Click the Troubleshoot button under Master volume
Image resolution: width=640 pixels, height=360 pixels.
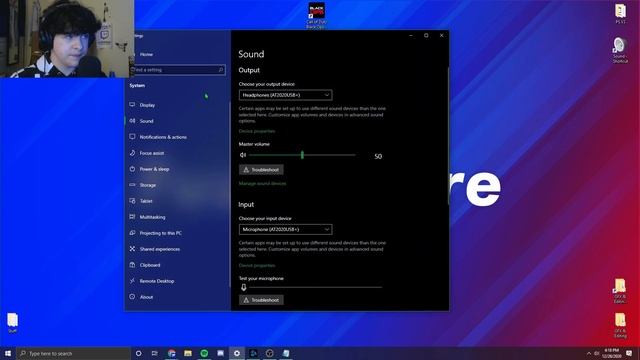[x=261, y=170]
